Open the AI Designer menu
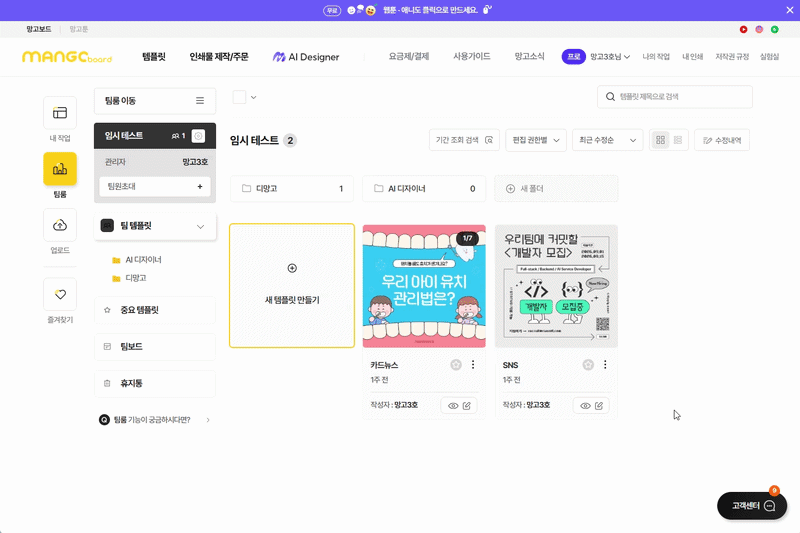 [306, 57]
